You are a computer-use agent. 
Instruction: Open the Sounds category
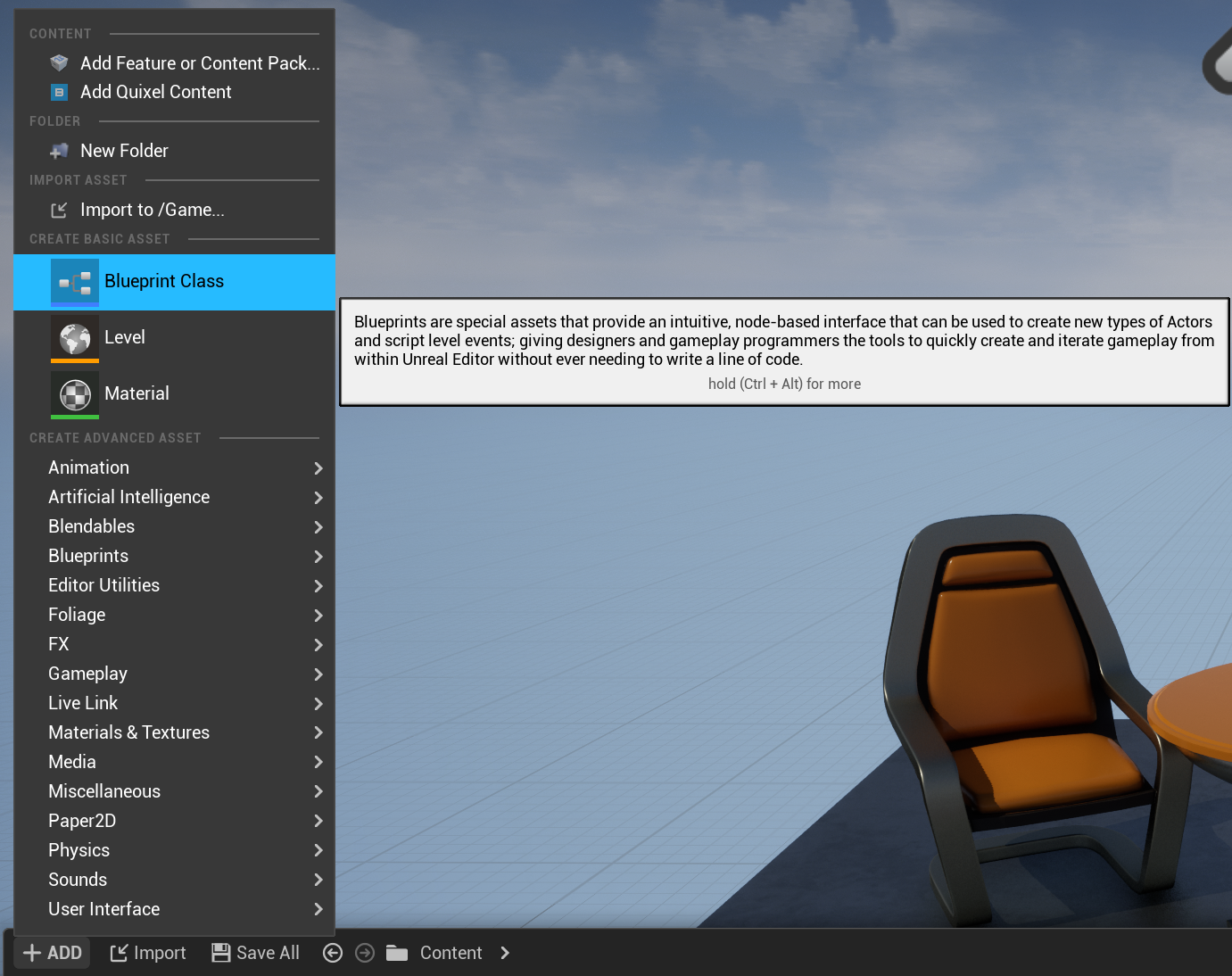(x=175, y=880)
